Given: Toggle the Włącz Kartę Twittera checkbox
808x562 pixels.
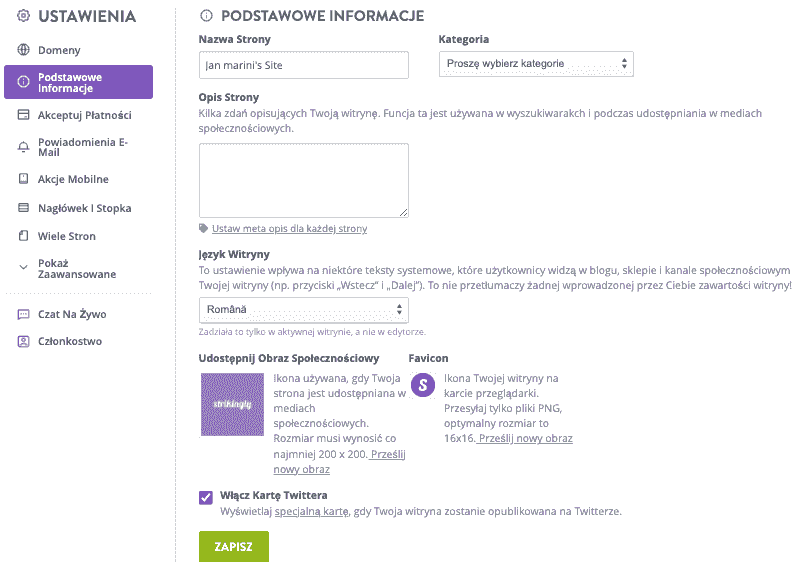Looking at the screenshot, I should point(206,496).
